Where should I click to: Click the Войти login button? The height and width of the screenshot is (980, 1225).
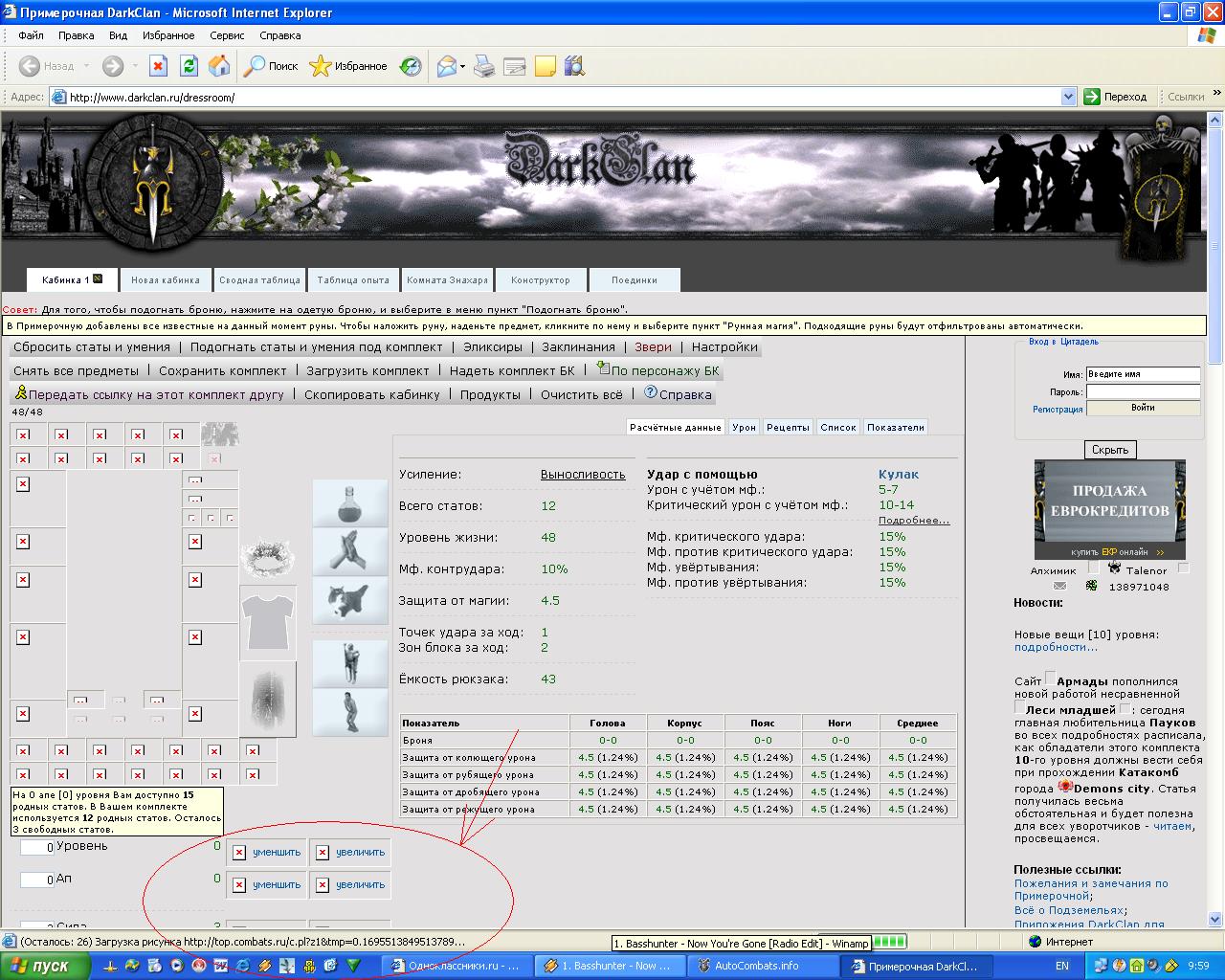tap(1143, 408)
